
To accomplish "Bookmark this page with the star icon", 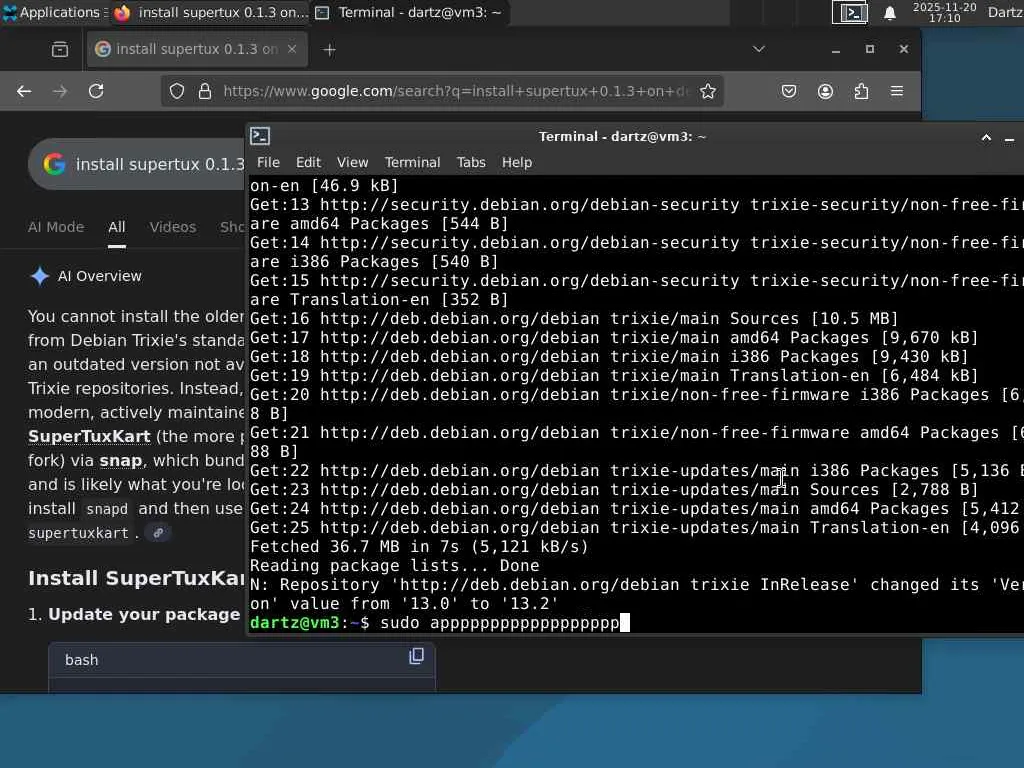I will pos(708,91).
